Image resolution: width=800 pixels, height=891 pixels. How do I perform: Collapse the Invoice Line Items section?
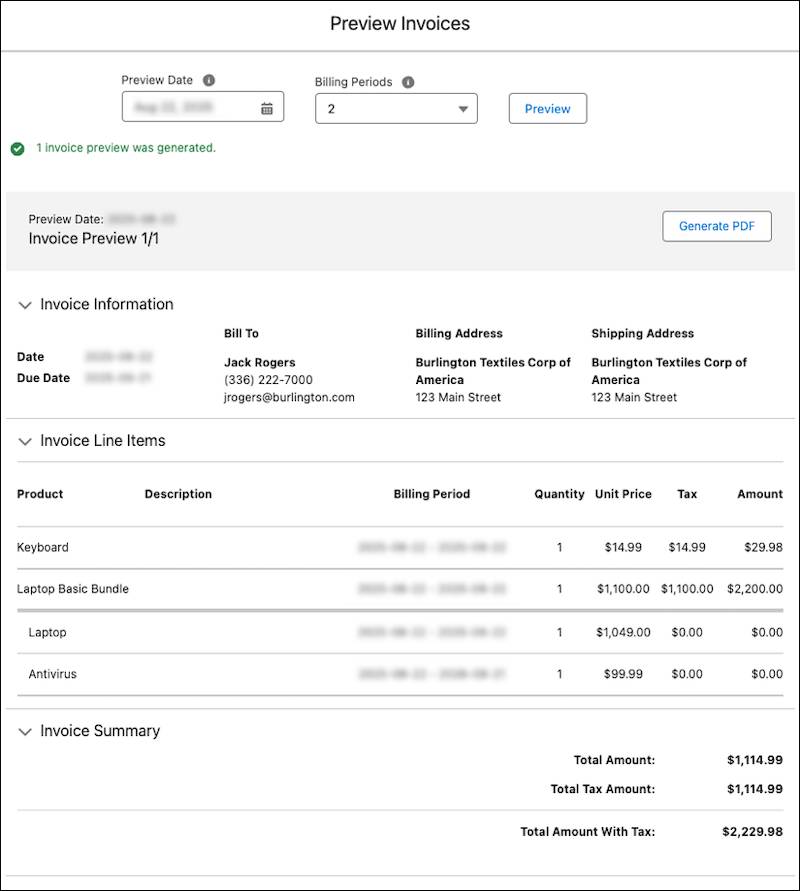[x=24, y=441]
